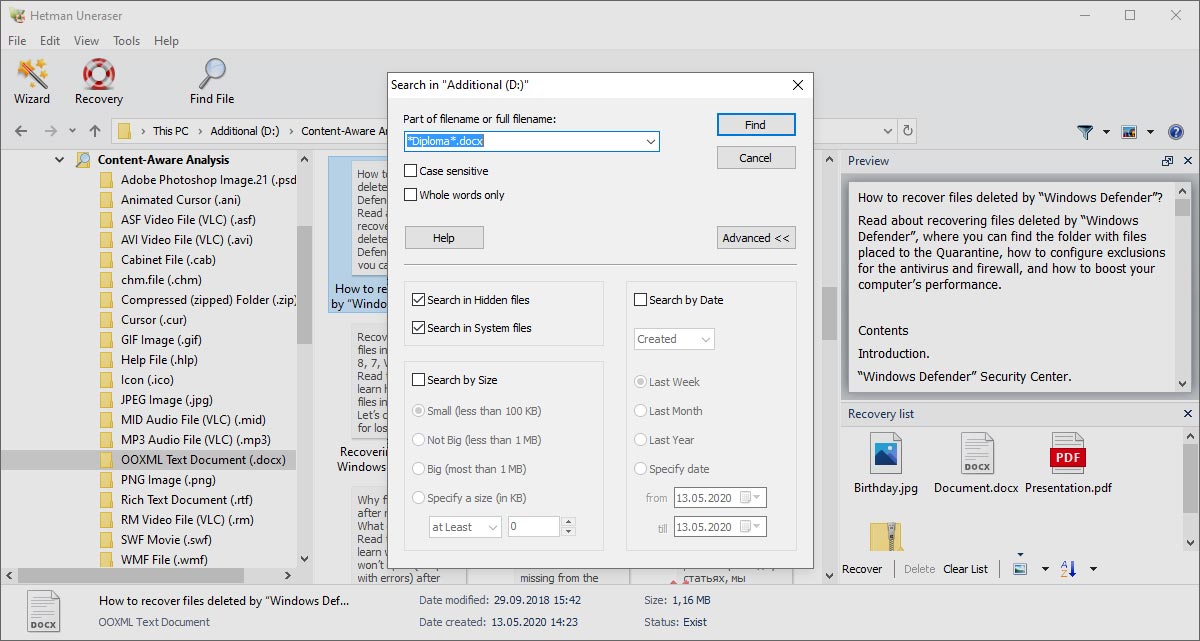Click the Recovery list view icon
This screenshot has height=641, width=1200.
1020,569
